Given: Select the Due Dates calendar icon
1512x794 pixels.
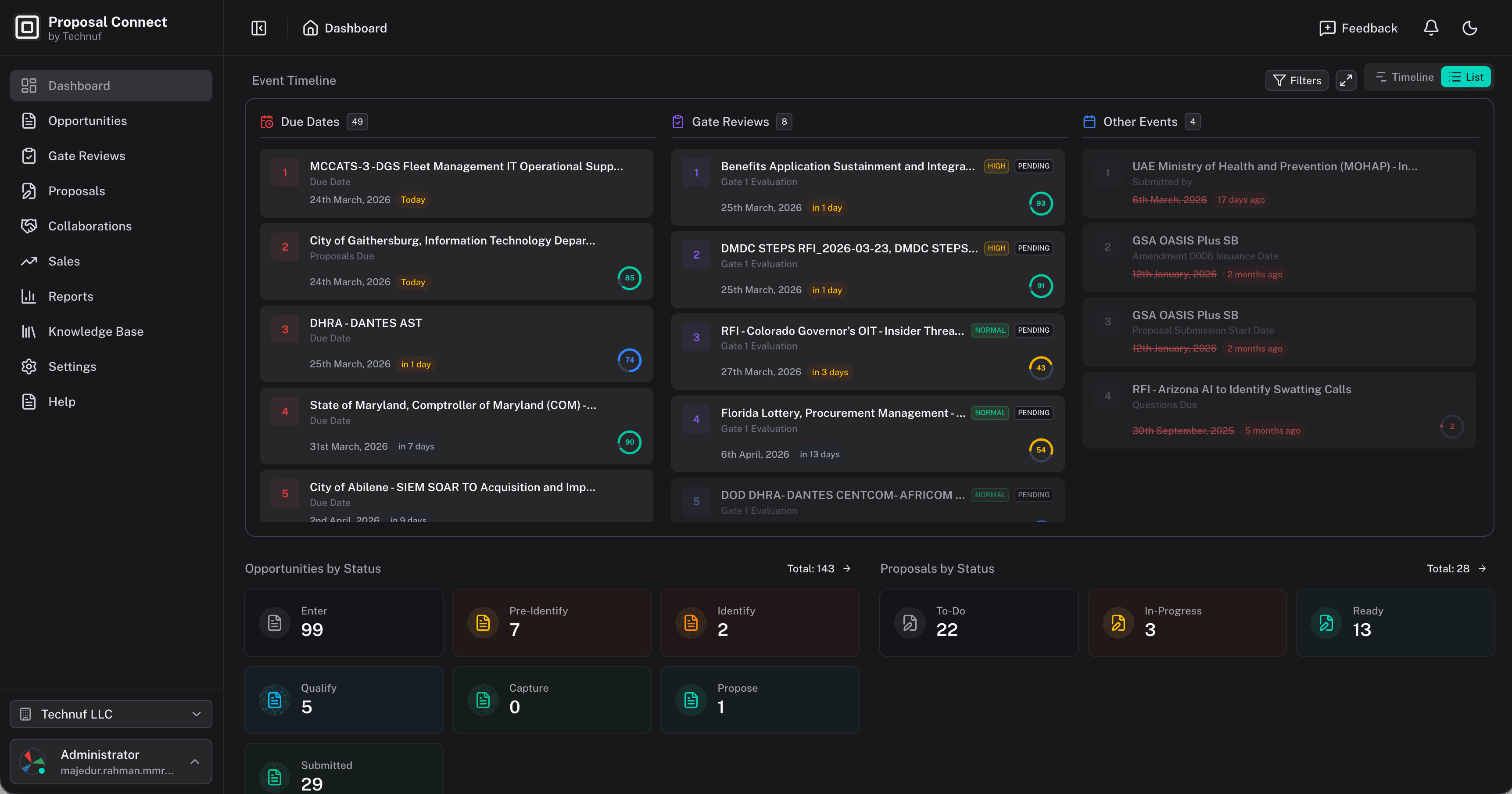Looking at the screenshot, I should point(267,122).
